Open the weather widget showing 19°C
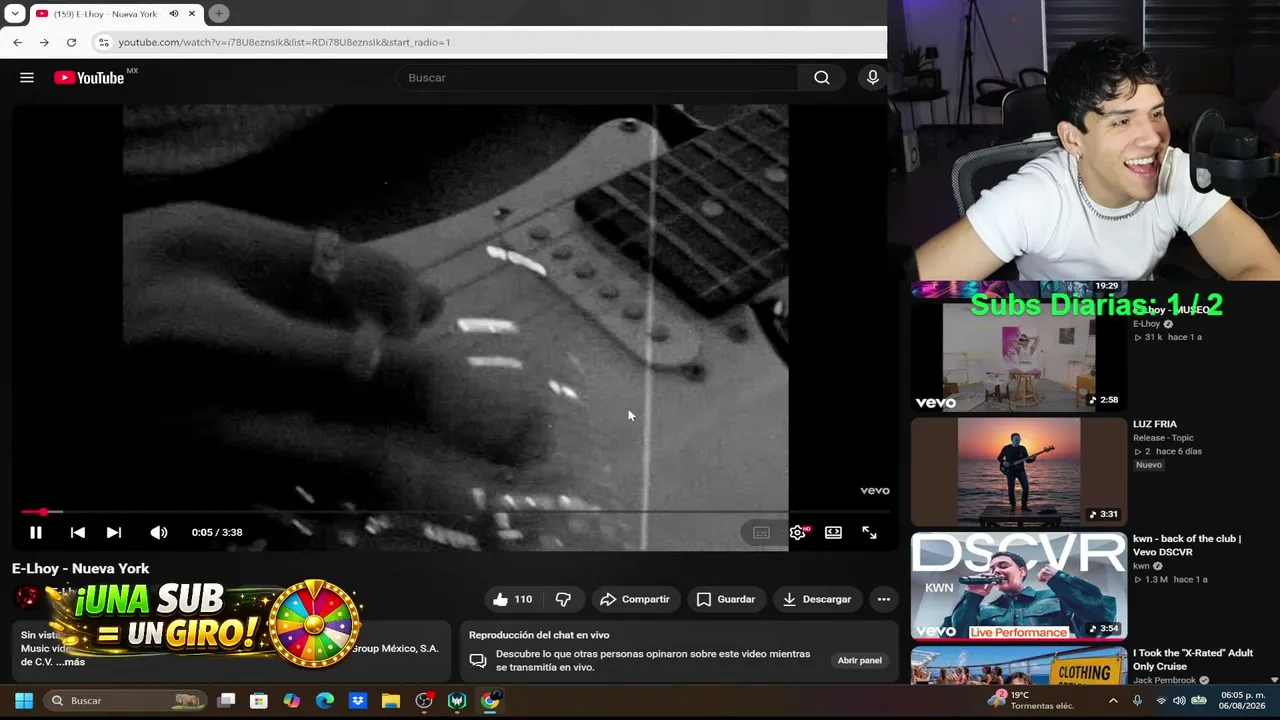The width and height of the screenshot is (1280, 720). tap(1031, 700)
